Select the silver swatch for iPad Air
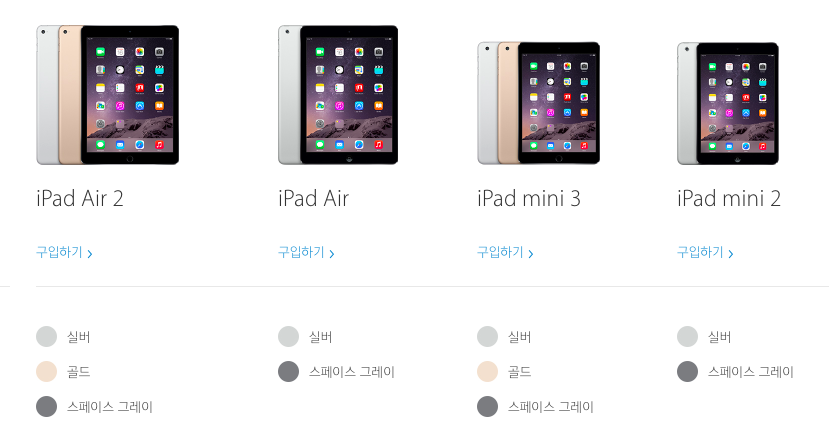Image resolution: width=829 pixels, height=447 pixels. coord(289,336)
